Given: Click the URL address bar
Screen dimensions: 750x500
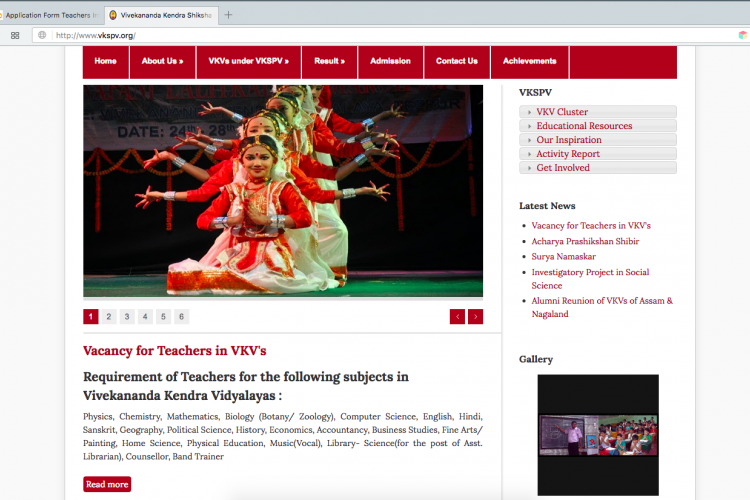Looking at the screenshot, I should coord(383,35).
